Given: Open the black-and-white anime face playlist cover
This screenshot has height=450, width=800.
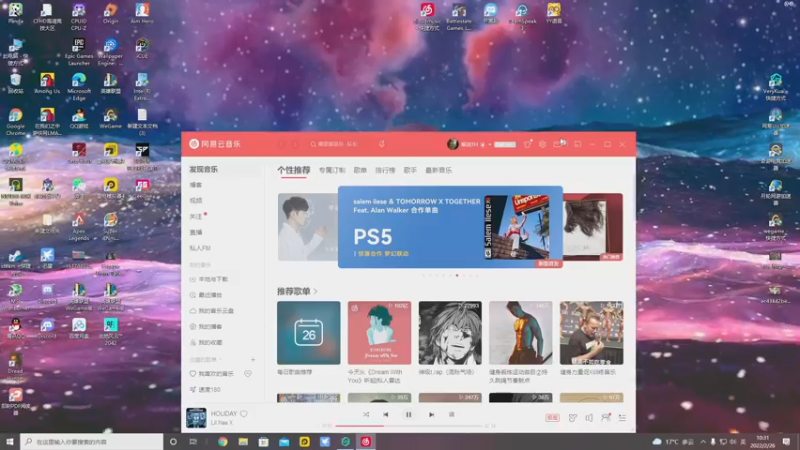Looking at the screenshot, I should tap(450, 333).
